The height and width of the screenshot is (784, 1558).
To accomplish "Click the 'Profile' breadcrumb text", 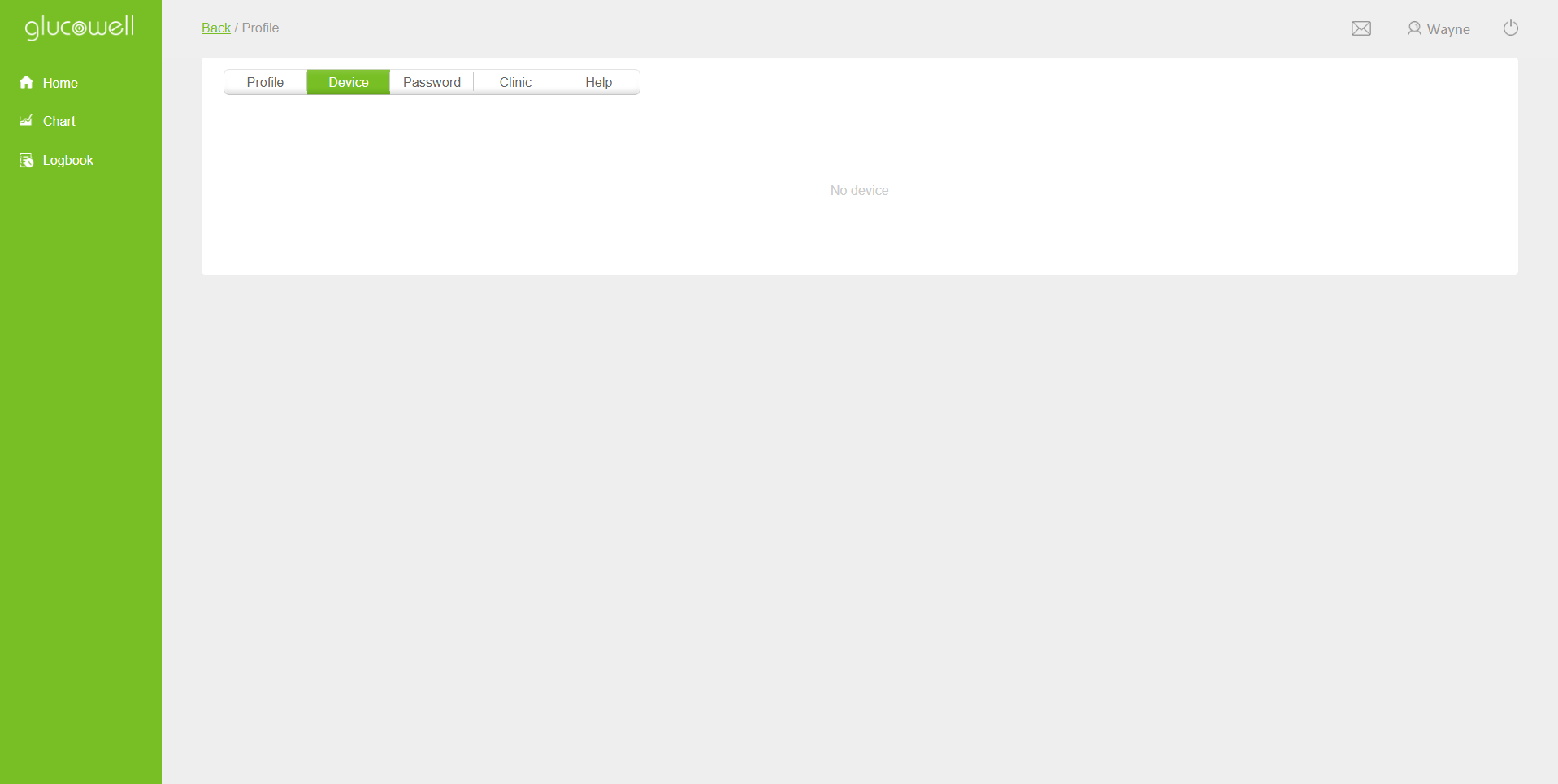I will pos(260,28).
